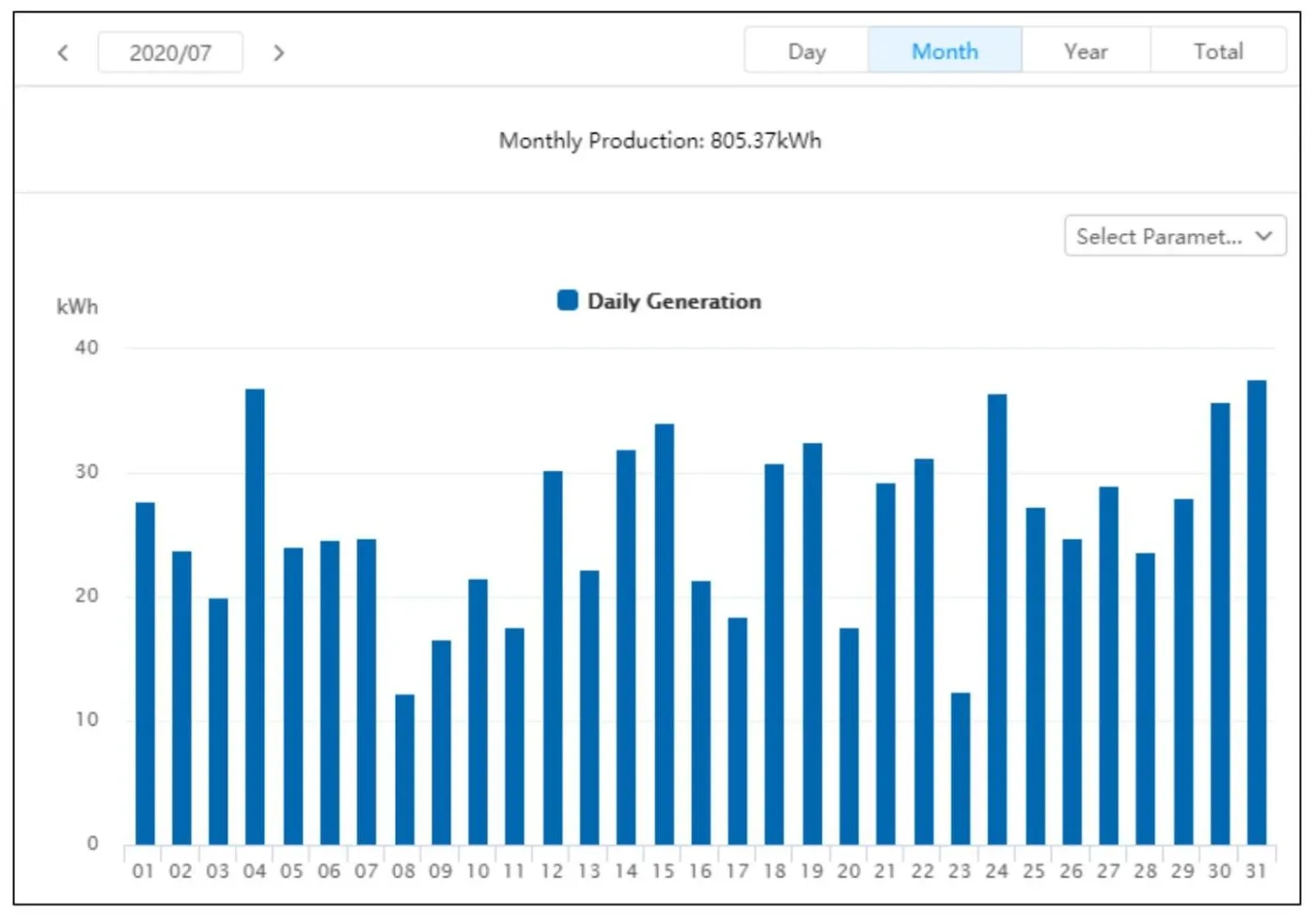The image size is (1316, 914).
Task: Click the tallest bar on day 31
Action: (1257, 611)
